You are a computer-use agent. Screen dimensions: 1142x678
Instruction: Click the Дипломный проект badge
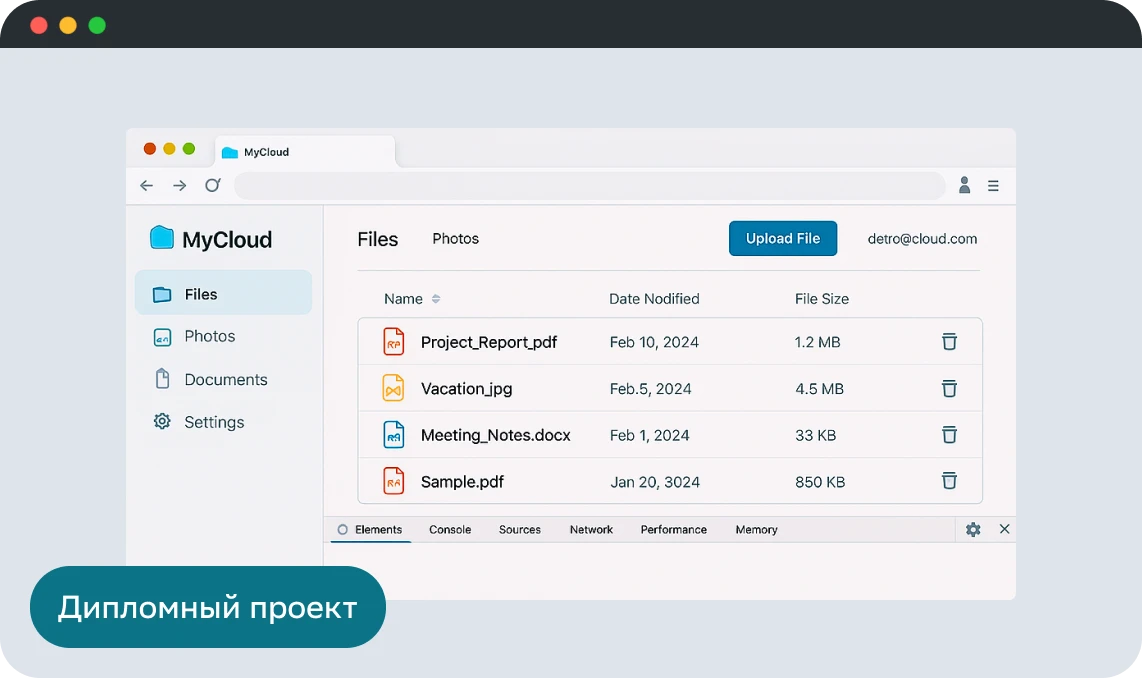click(207, 607)
